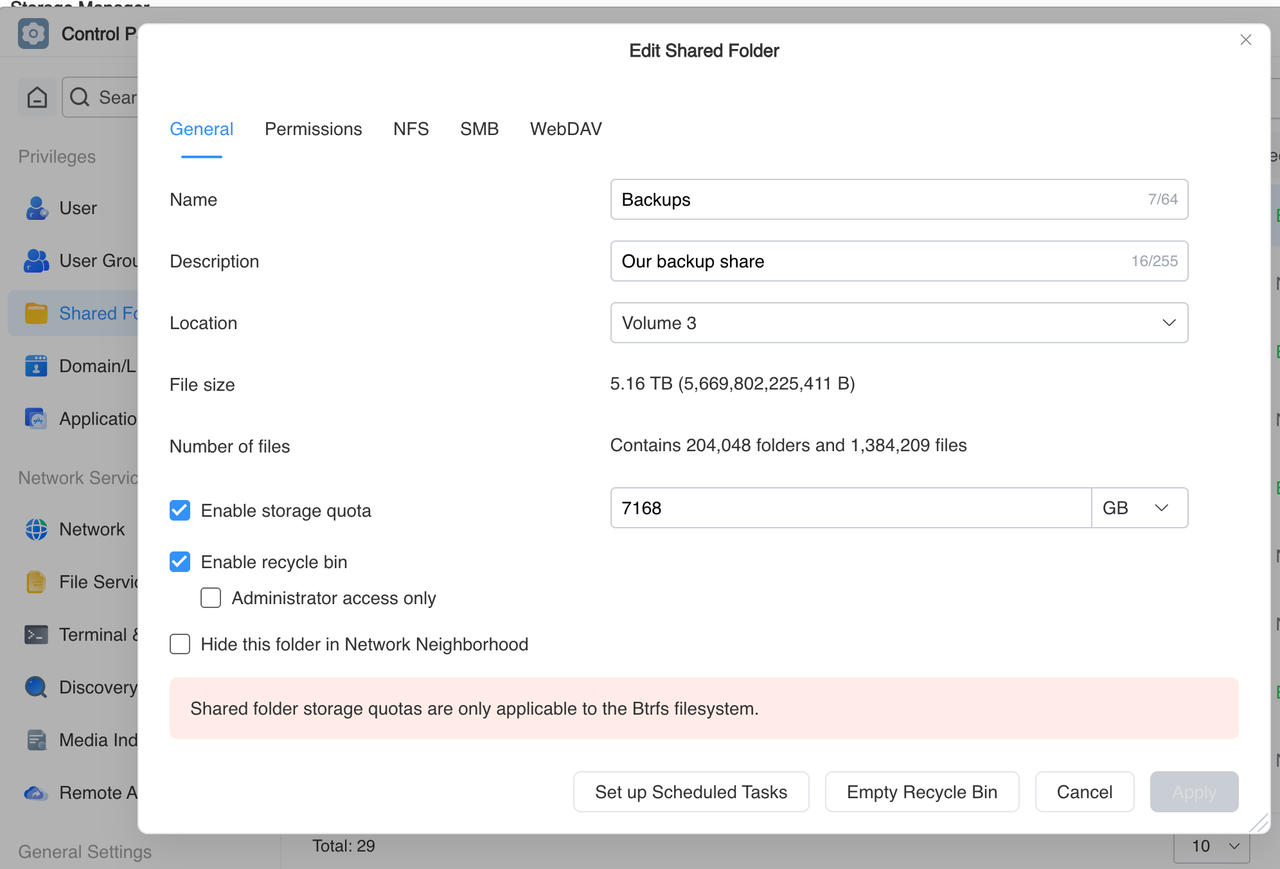Uncheck Enable recycle bin

(x=180, y=562)
